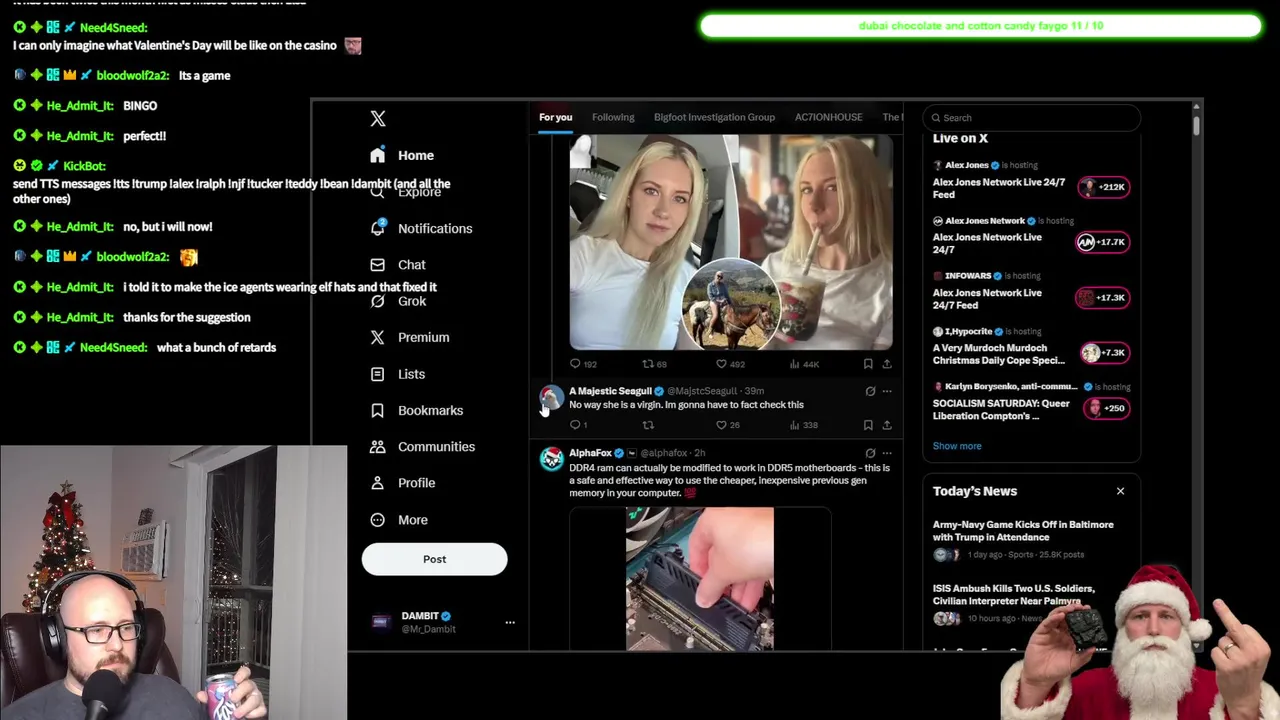Open Lists in sidebar
Image resolution: width=1280 pixels, height=720 pixels.
398,374
